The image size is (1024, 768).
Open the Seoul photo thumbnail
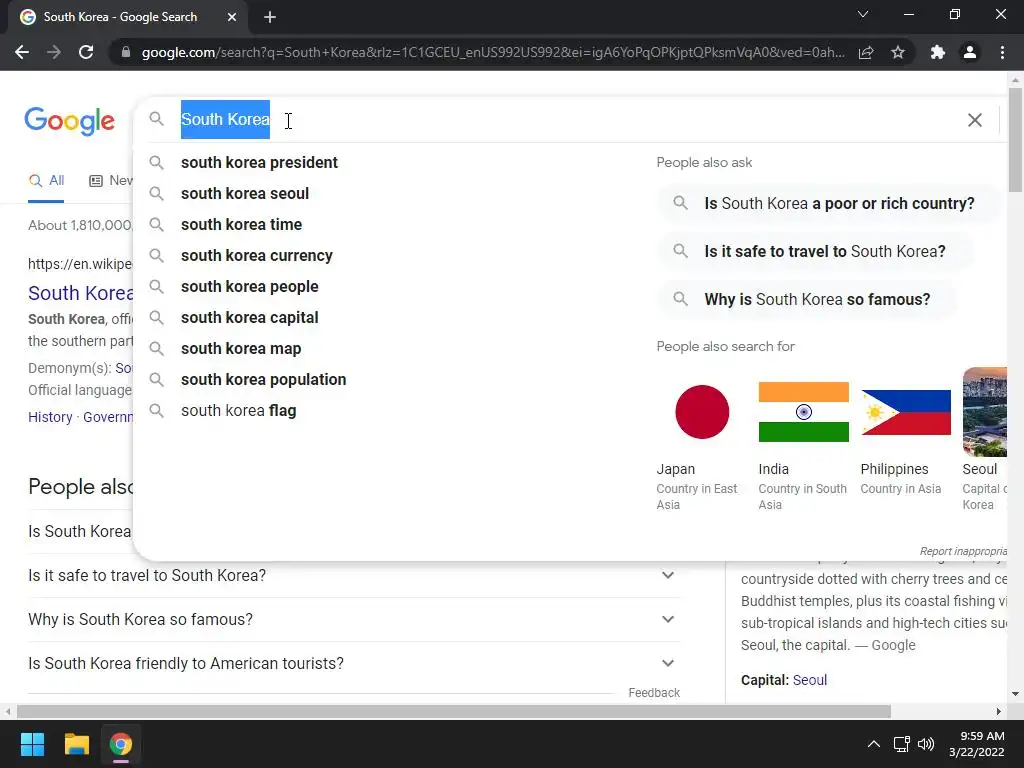click(985, 412)
